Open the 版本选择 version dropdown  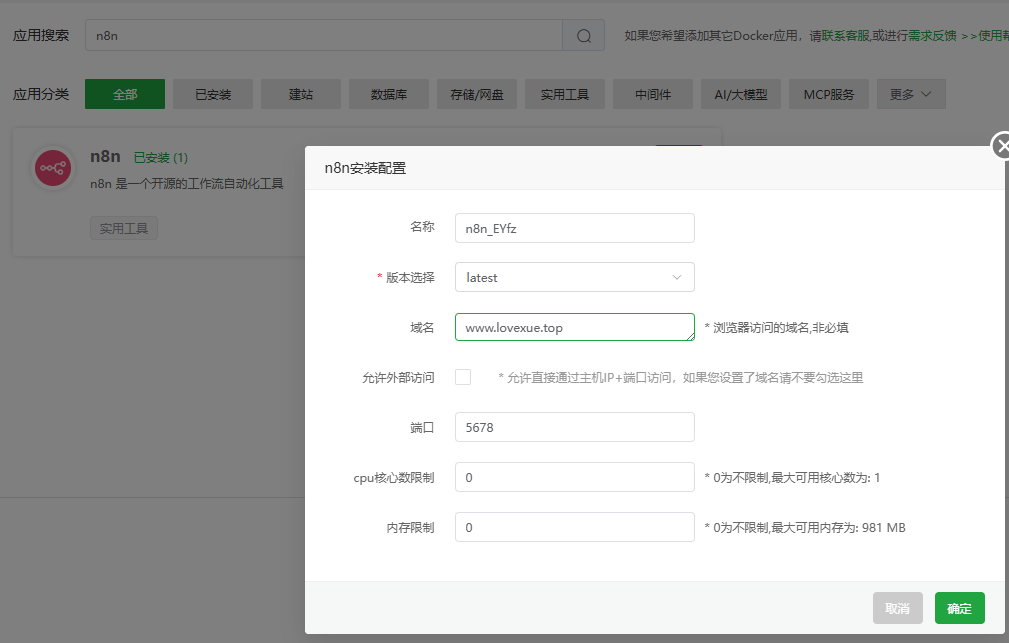(x=574, y=277)
